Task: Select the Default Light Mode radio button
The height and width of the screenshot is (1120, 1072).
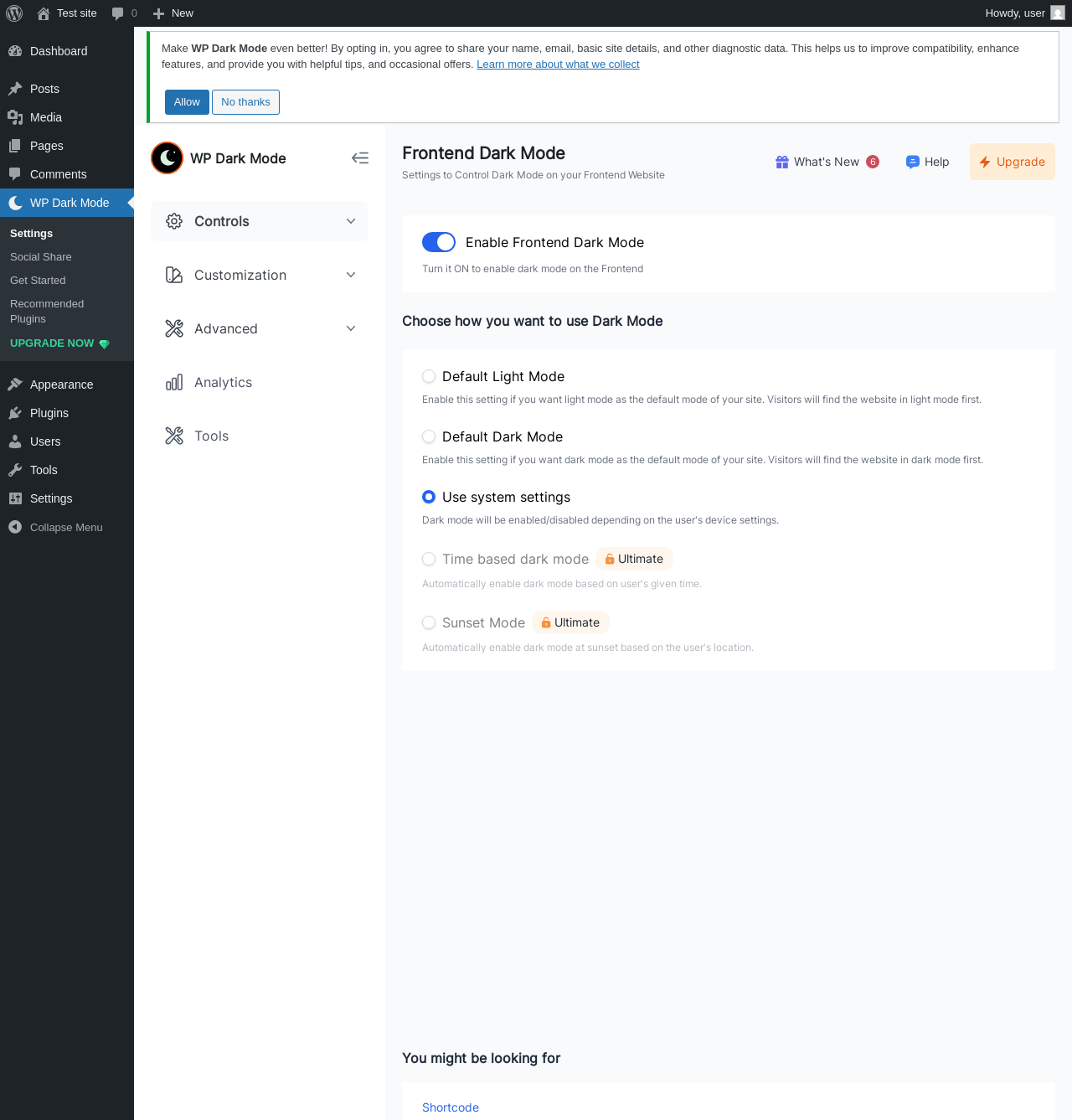Action: [429, 376]
